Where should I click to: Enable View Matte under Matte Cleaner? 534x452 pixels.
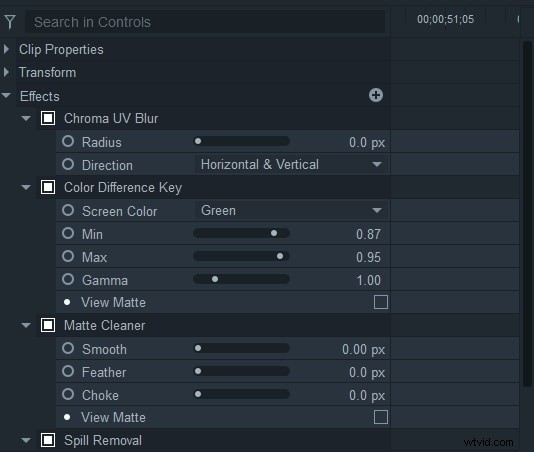click(381, 417)
